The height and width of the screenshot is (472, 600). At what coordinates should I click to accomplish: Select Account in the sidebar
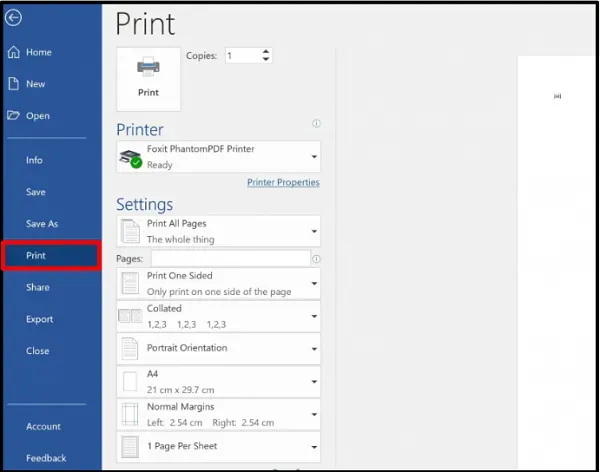[43, 426]
